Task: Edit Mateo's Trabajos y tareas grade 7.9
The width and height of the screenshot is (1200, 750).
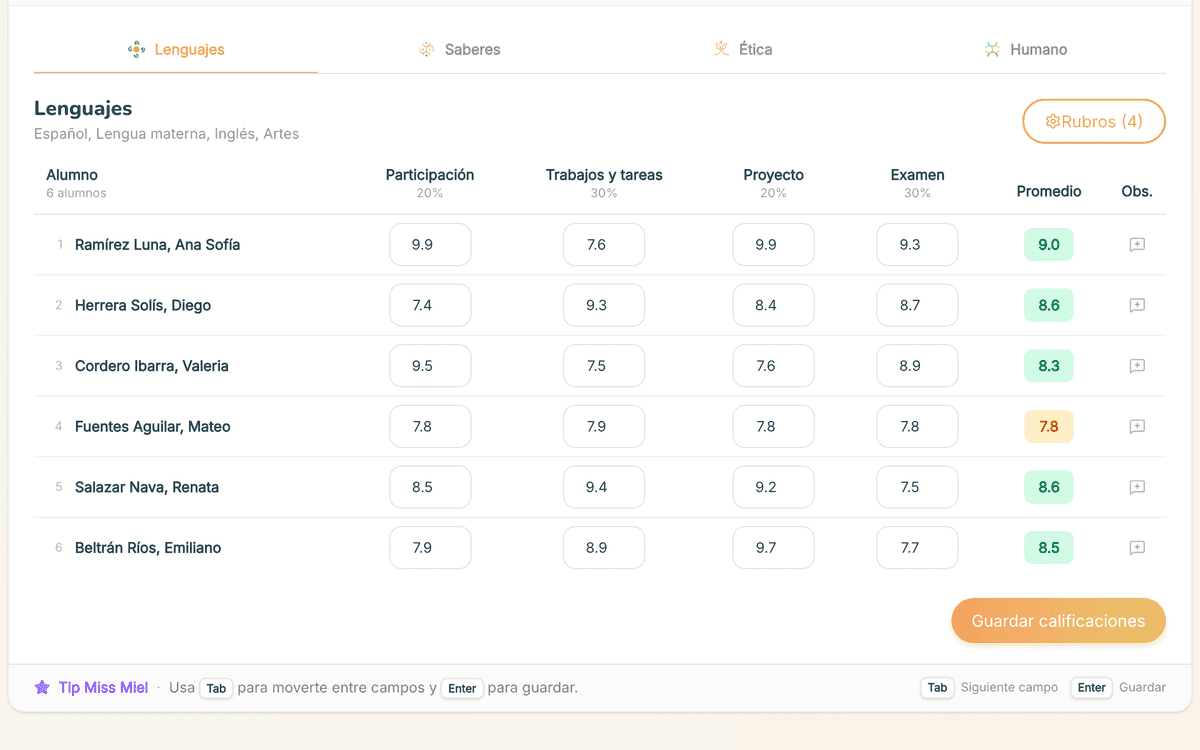Action: click(x=604, y=427)
